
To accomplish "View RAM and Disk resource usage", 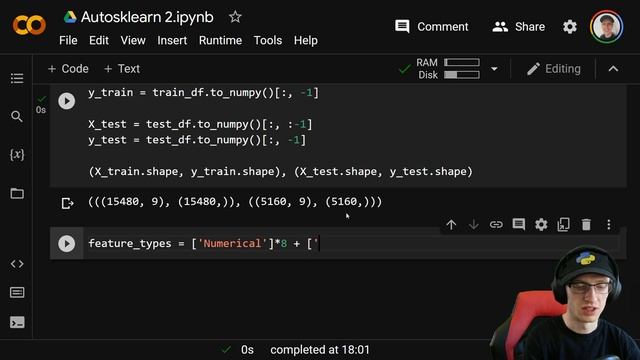I will click(448, 69).
